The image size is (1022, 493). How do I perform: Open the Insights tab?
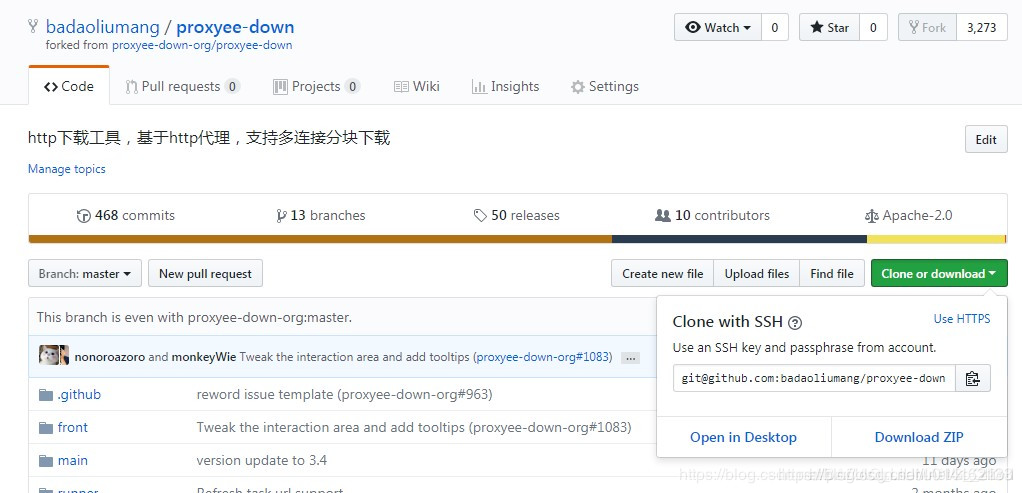click(506, 86)
